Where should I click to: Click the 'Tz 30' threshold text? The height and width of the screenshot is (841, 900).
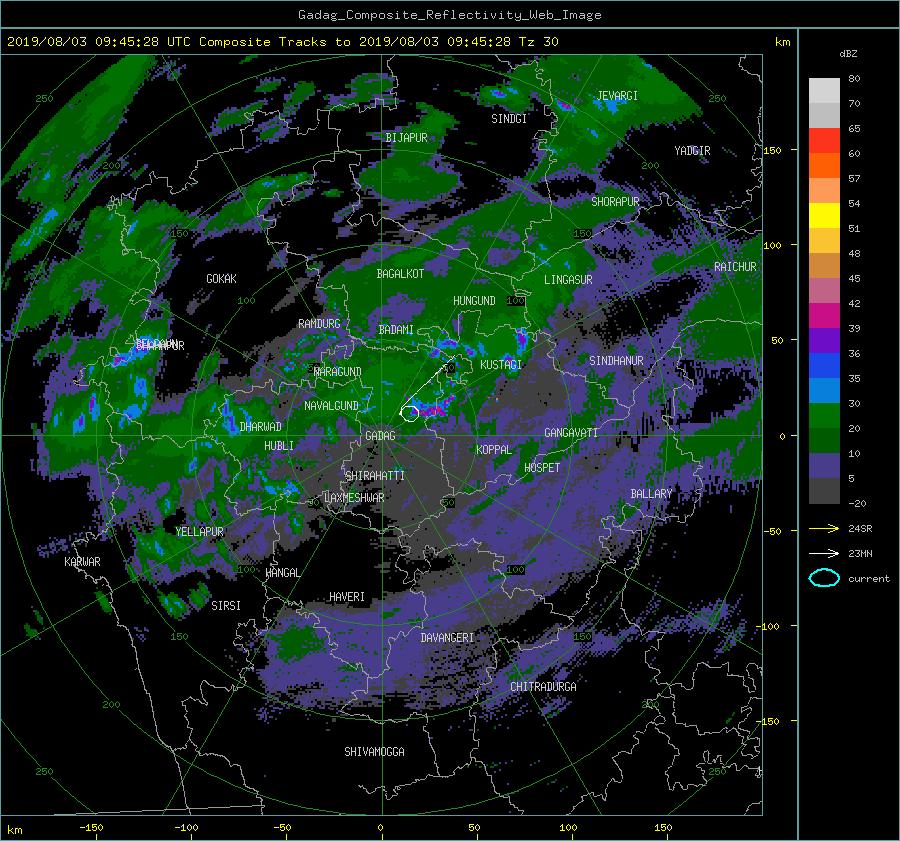click(x=538, y=42)
